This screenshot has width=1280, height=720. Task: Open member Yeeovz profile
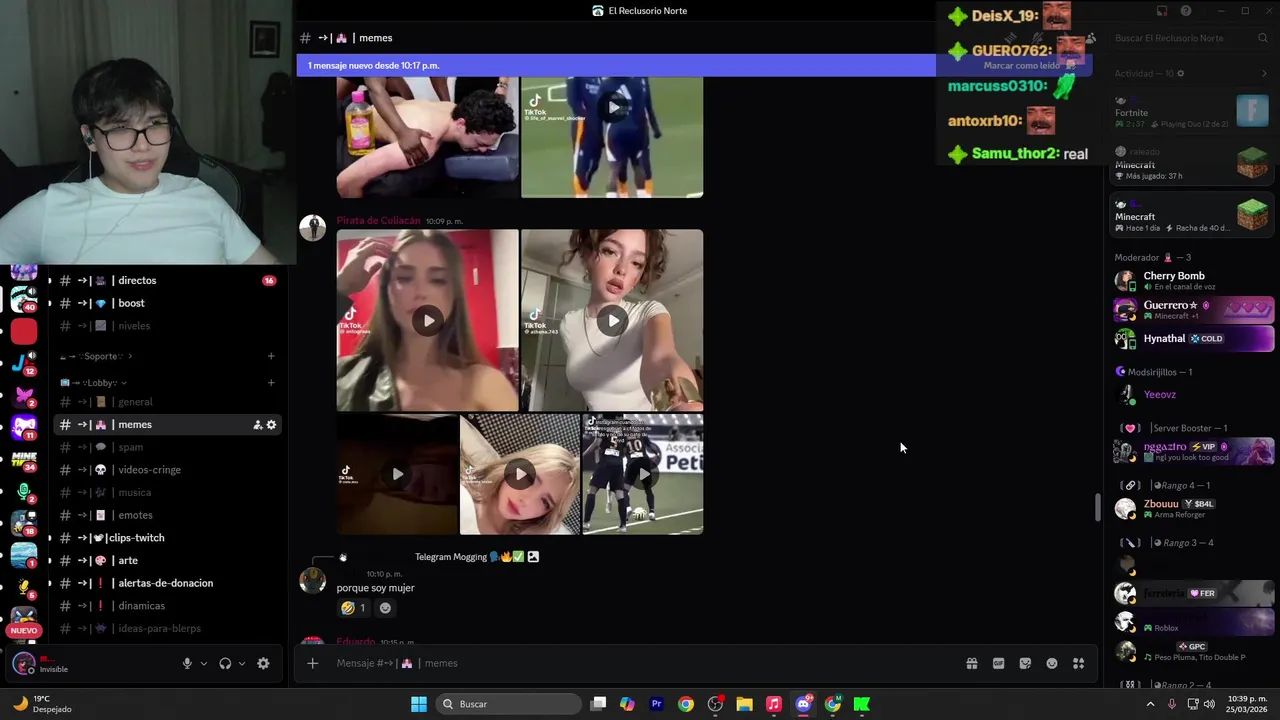[1192, 395]
